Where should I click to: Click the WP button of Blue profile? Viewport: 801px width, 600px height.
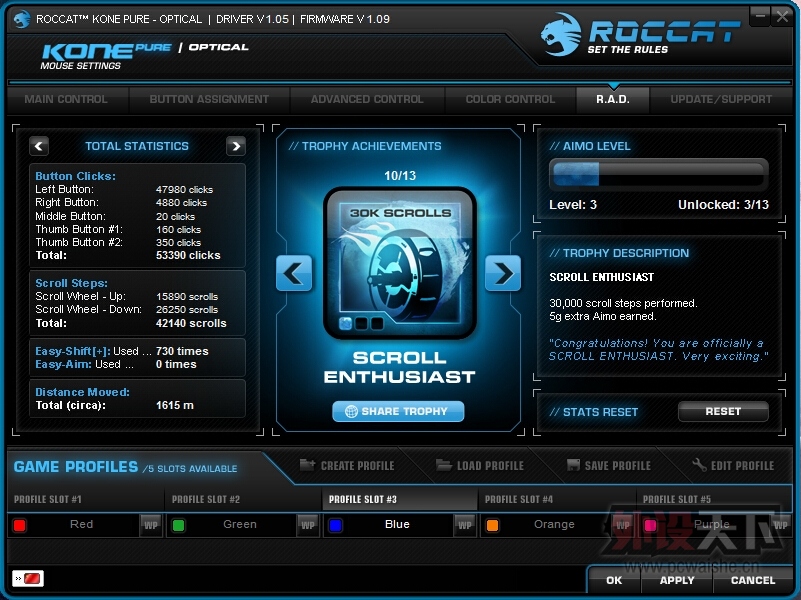465,525
